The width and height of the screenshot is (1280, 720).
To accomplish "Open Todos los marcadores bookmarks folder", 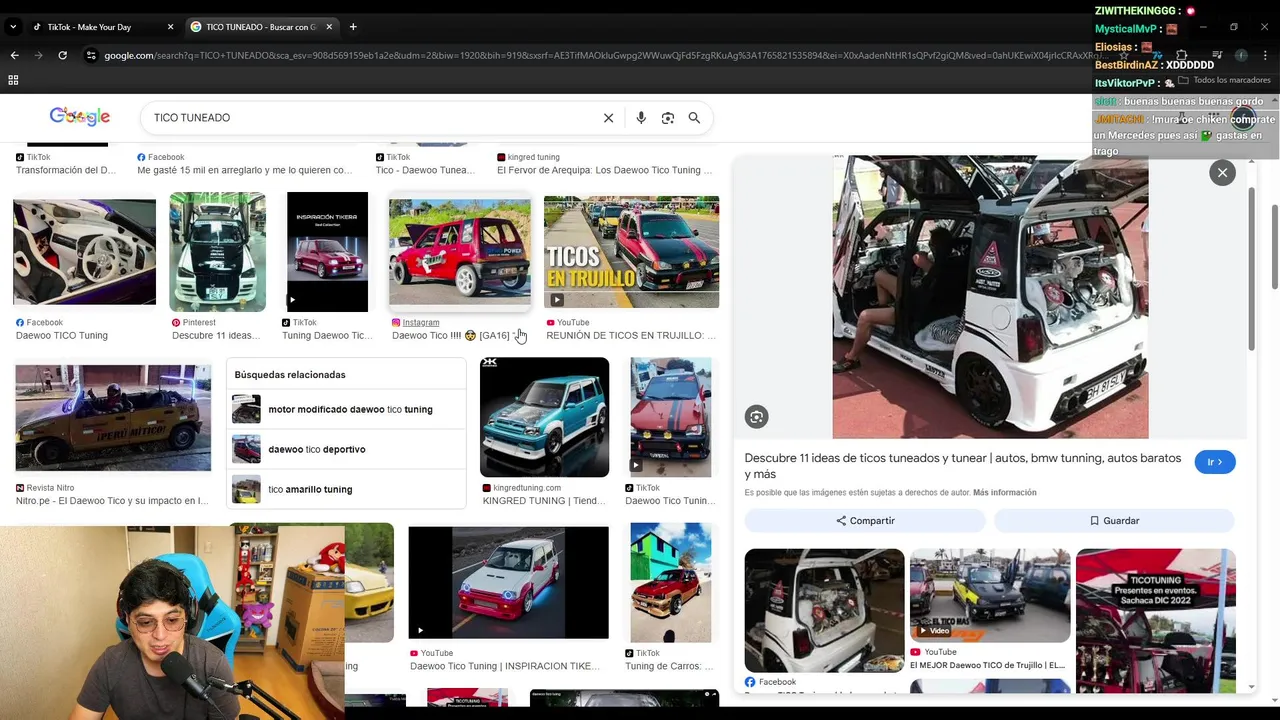I will click(1224, 80).
